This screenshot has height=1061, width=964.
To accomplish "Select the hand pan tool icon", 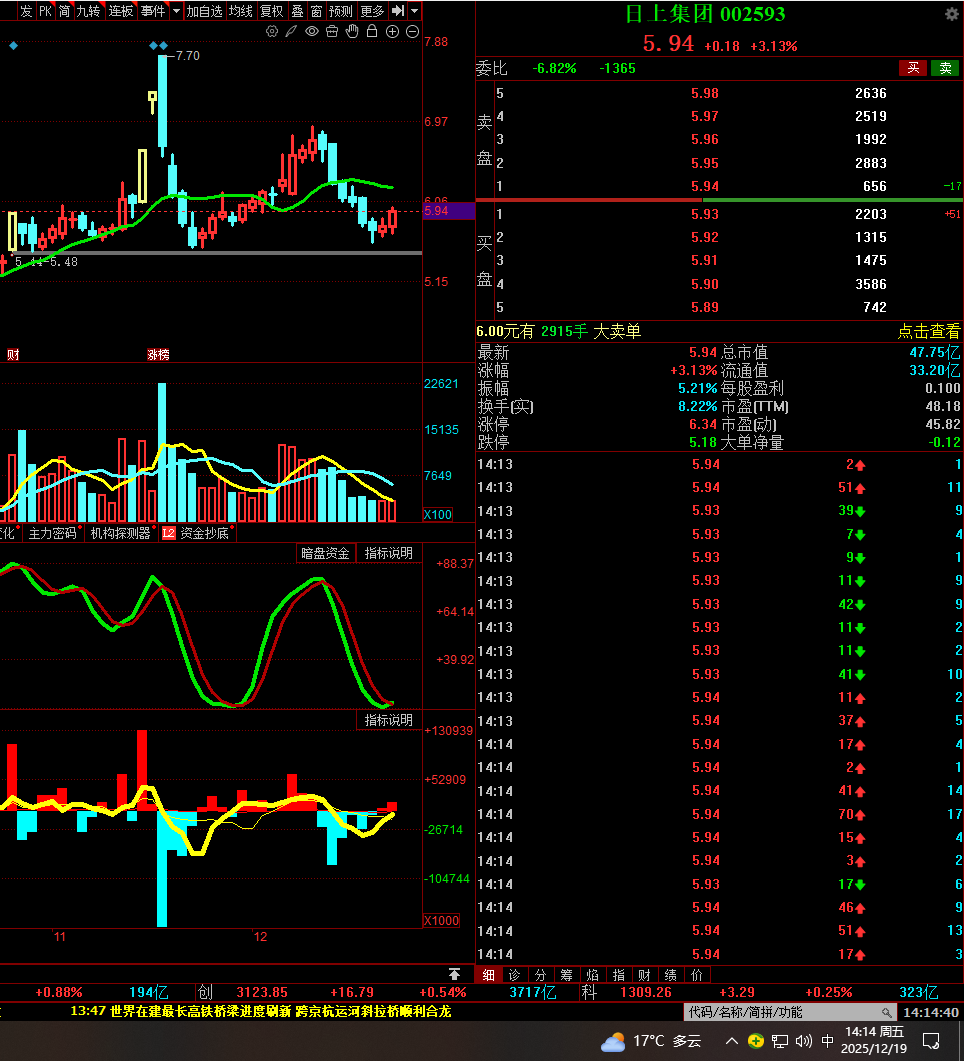I will (x=352, y=32).
